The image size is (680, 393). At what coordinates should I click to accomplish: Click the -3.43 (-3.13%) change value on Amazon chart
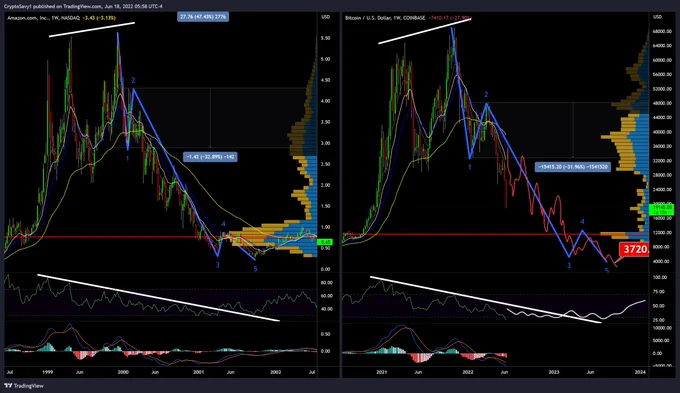pyautogui.click(x=99, y=18)
